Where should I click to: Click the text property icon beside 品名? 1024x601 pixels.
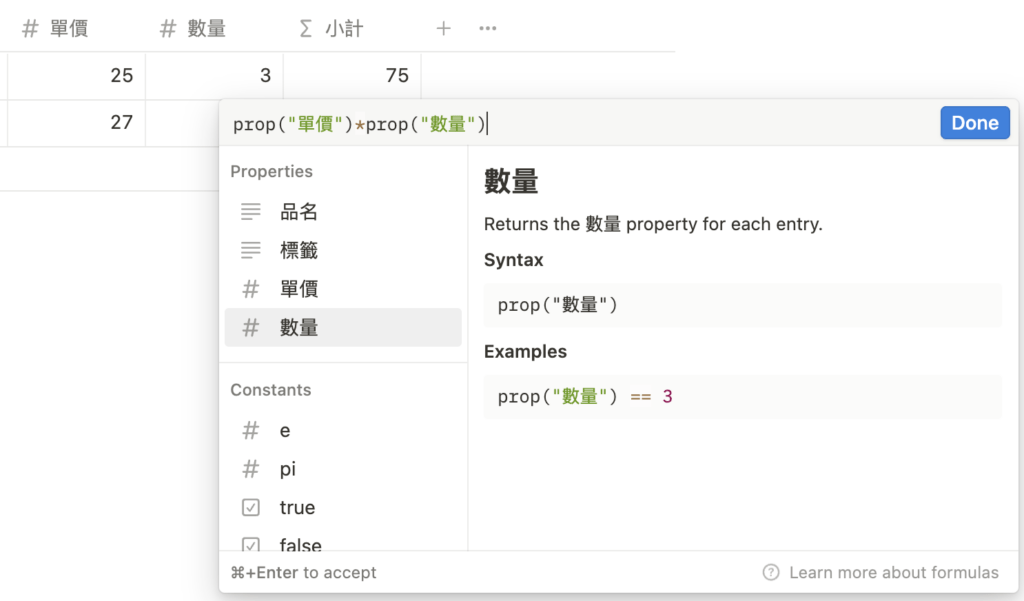click(x=250, y=211)
